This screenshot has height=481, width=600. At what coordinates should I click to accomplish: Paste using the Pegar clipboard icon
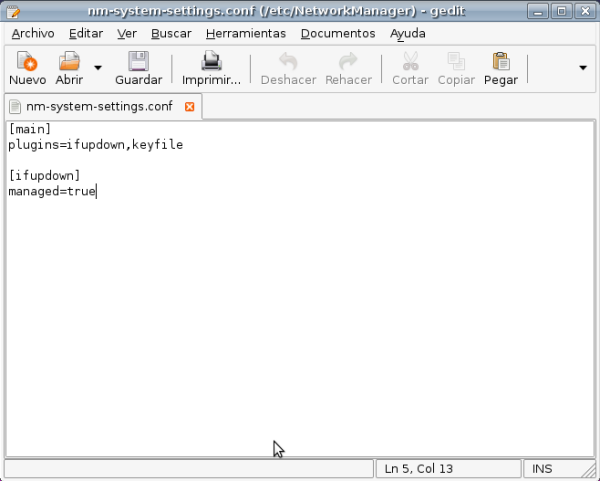[x=500, y=62]
